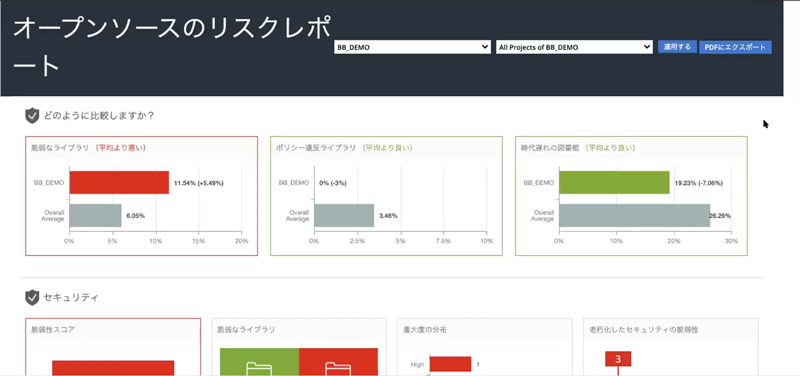This screenshot has height=376, width=800.
Task: Select the ポリシー違反ライブラリ card title
Action: pos(316,148)
